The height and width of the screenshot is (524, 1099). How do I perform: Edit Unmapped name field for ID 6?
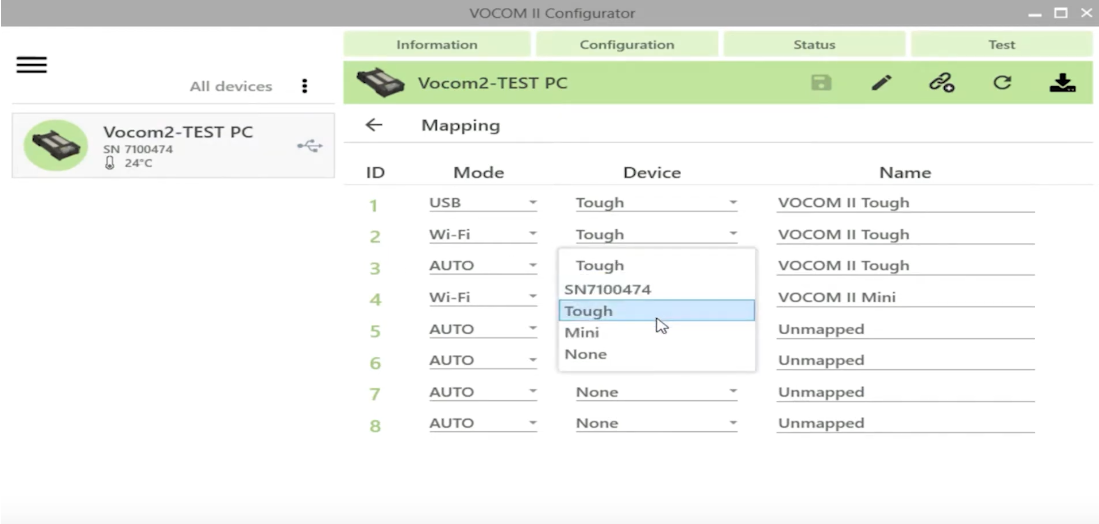coord(906,361)
